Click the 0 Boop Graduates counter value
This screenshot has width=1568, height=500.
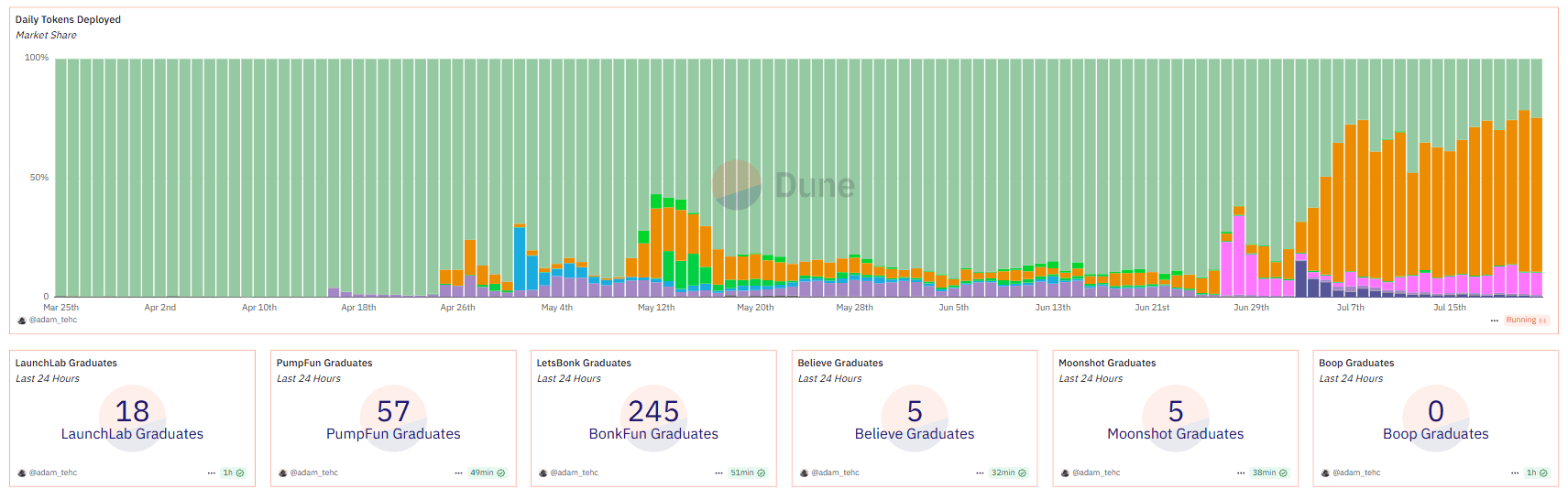(1436, 411)
